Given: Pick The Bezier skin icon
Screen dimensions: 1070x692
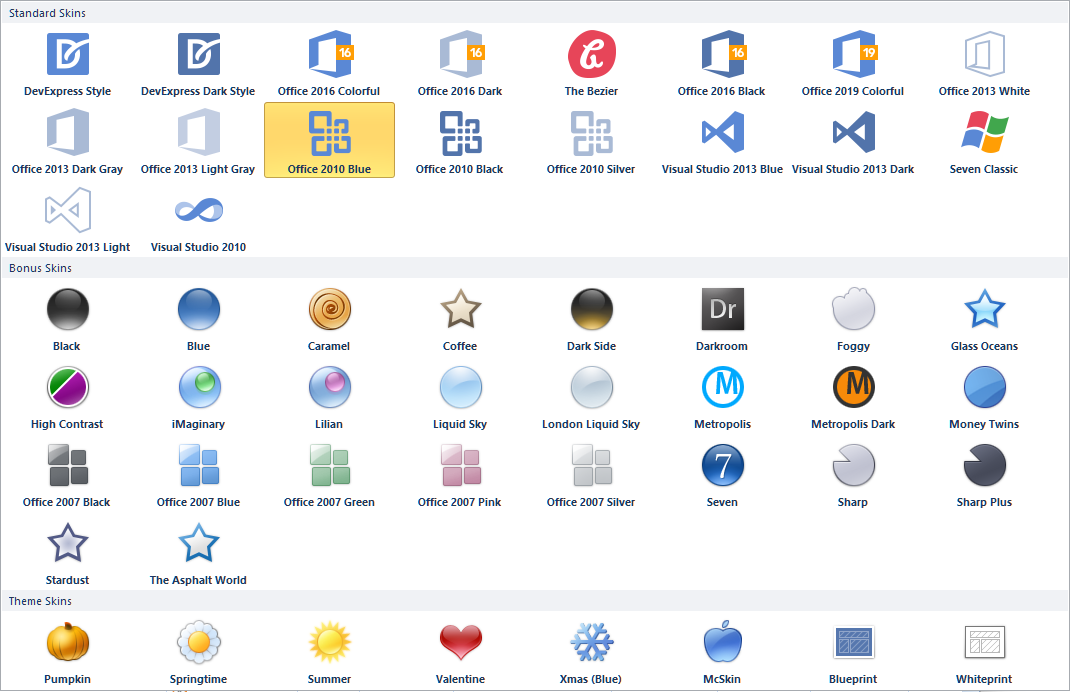Looking at the screenshot, I should [591, 54].
